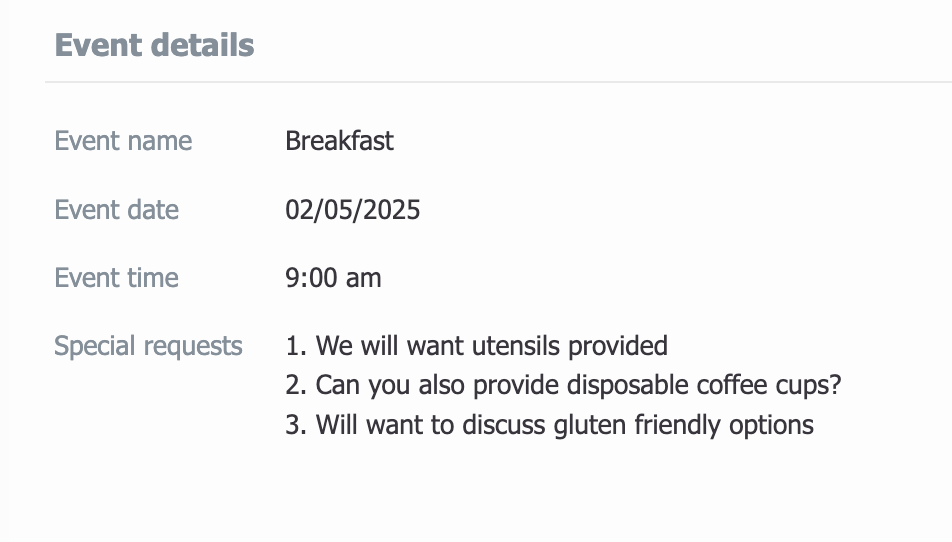Click the 02/05/2025 date value
The image size is (952, 542).
(353, 210)
